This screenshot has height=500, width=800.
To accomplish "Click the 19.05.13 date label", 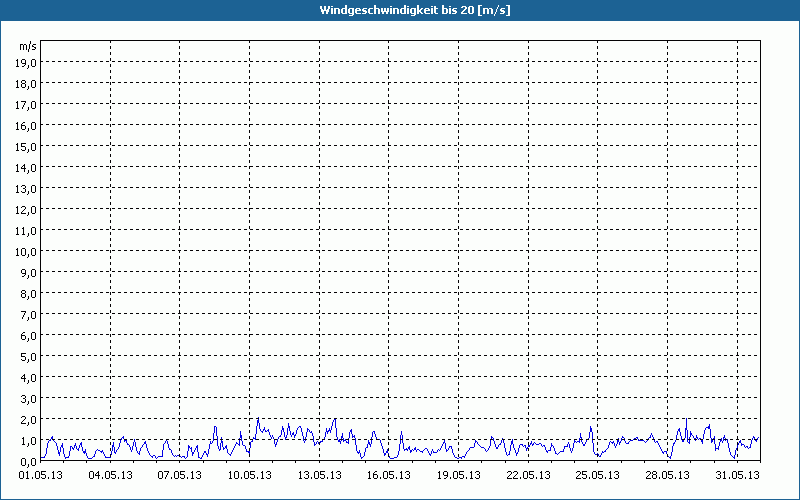I will click(459, 475).
